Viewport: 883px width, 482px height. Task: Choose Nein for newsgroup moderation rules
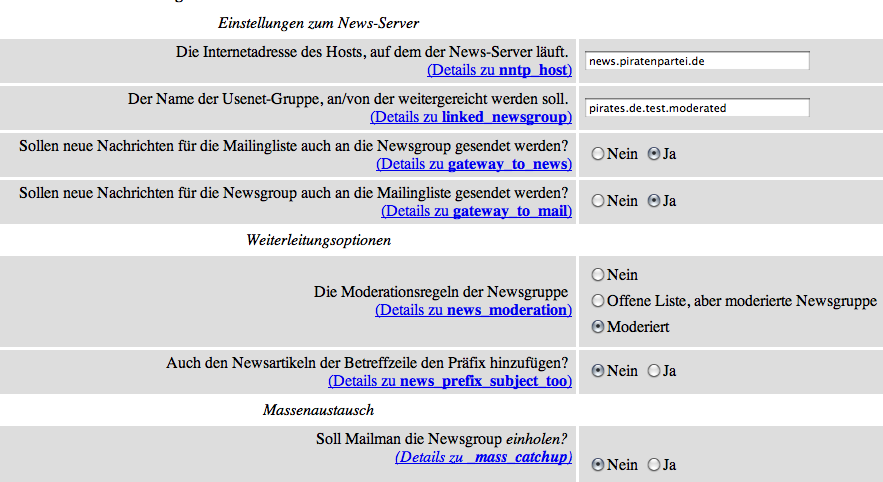[x=598, y=275]
